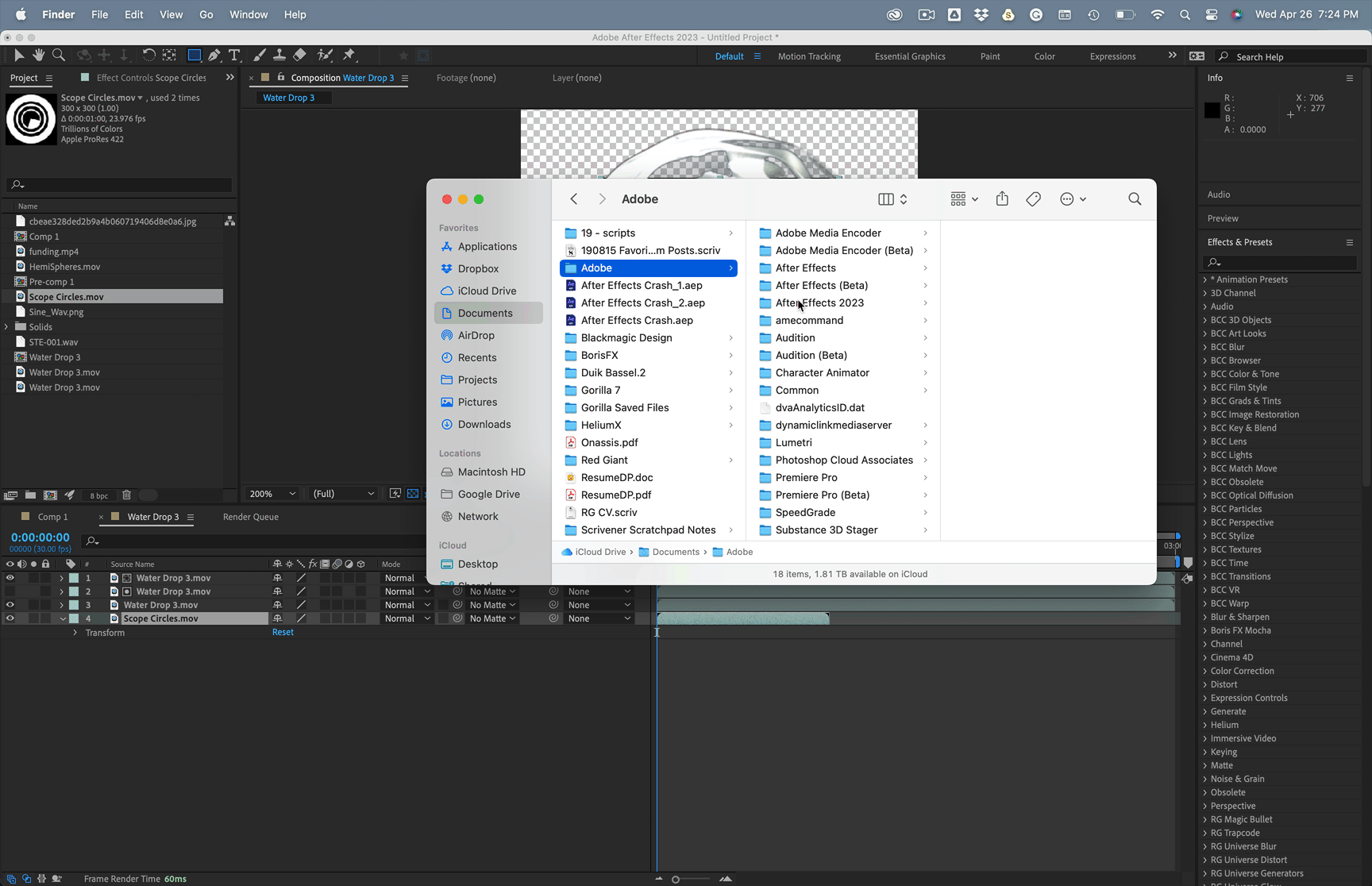Select the Puppet Pin tool
Image resolution: width=1372 pixels, height=886 pixels.
(349, 55)
